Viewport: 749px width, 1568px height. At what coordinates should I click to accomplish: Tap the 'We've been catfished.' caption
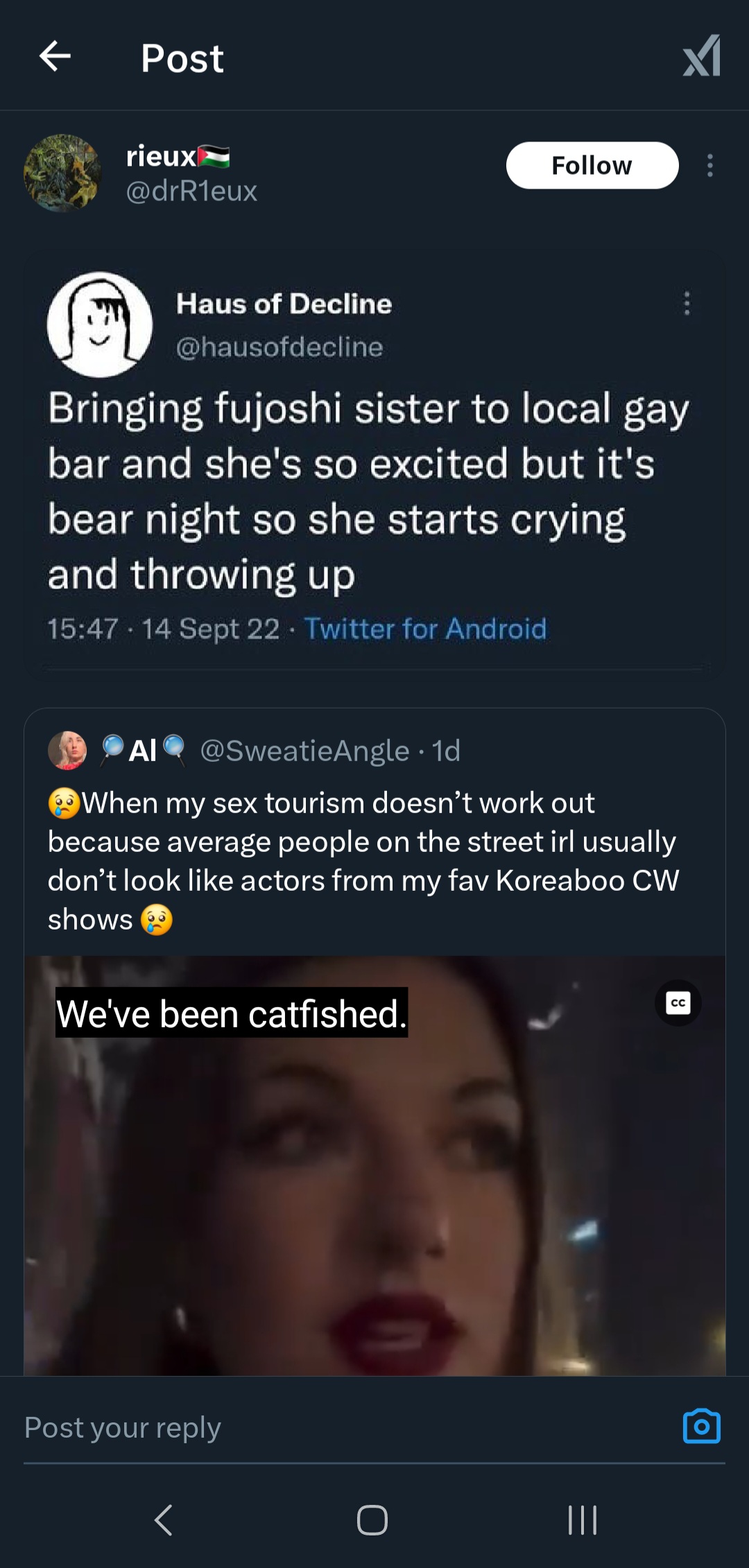click(x=232, y=1013)
